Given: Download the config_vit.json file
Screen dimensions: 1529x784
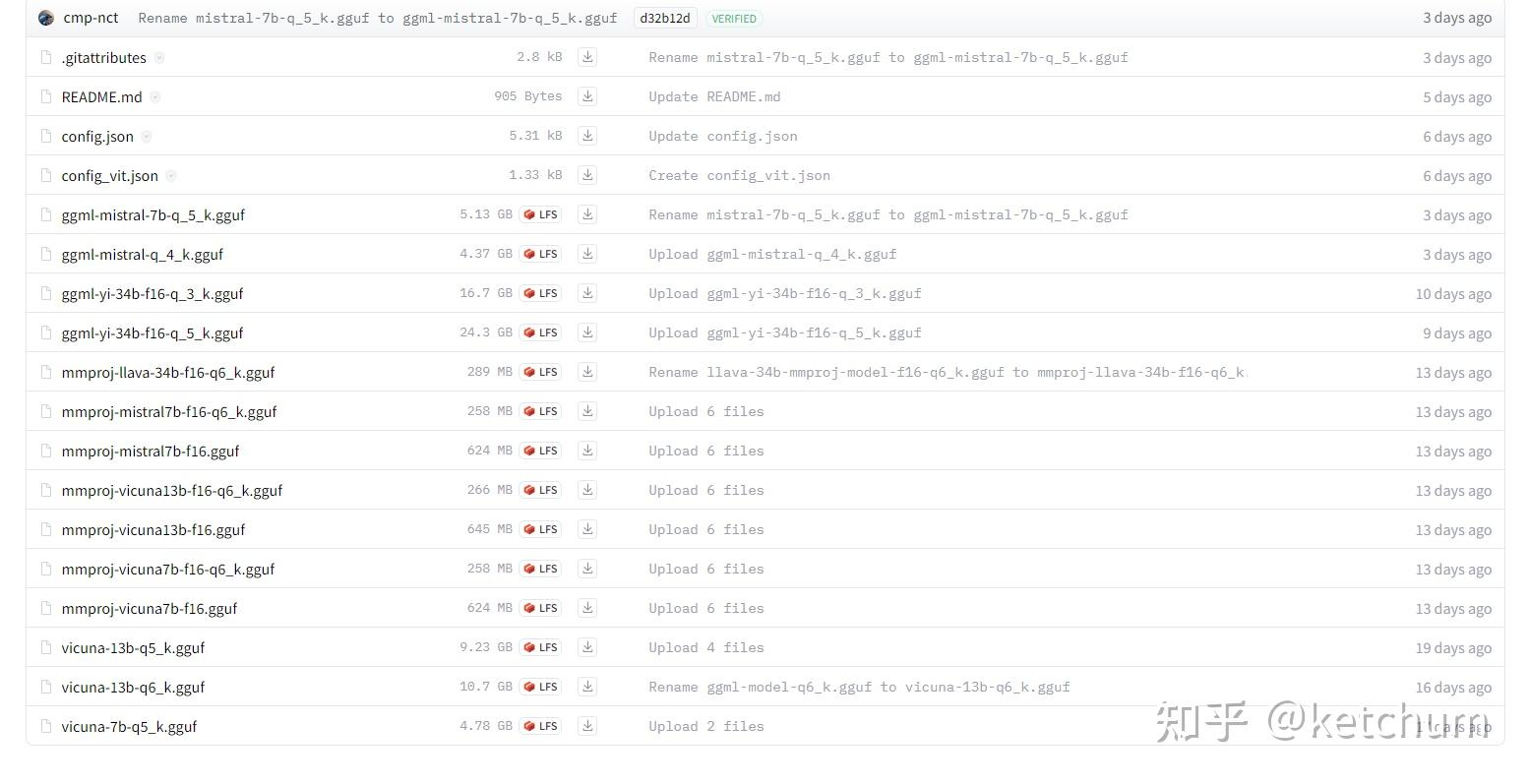Looking at the screenshot, I should click(587, 174).
